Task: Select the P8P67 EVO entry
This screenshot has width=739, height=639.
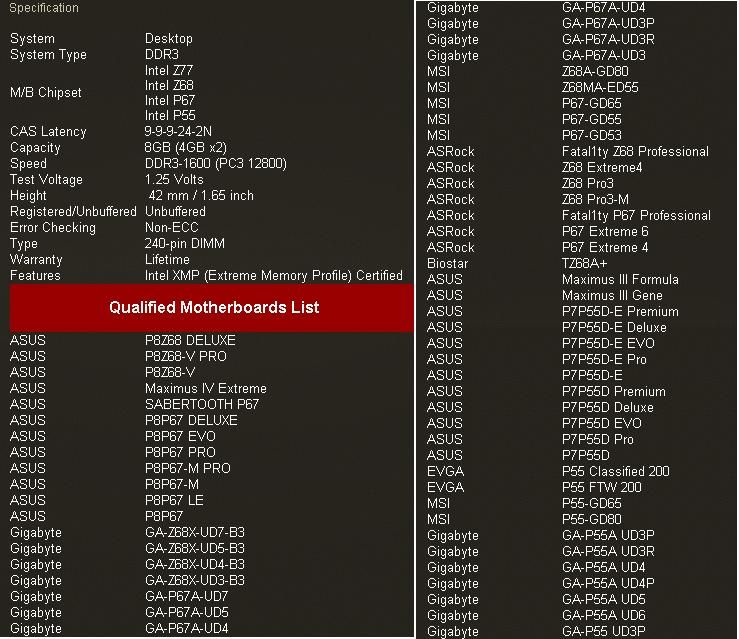Action: point(181,437)
